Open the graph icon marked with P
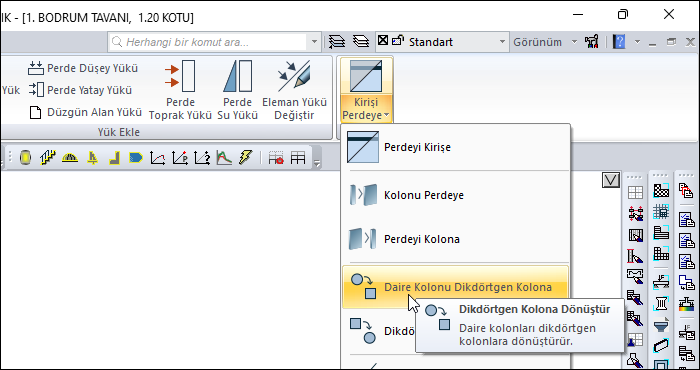Screen dimensions: 700x370 tap(180, 158)
